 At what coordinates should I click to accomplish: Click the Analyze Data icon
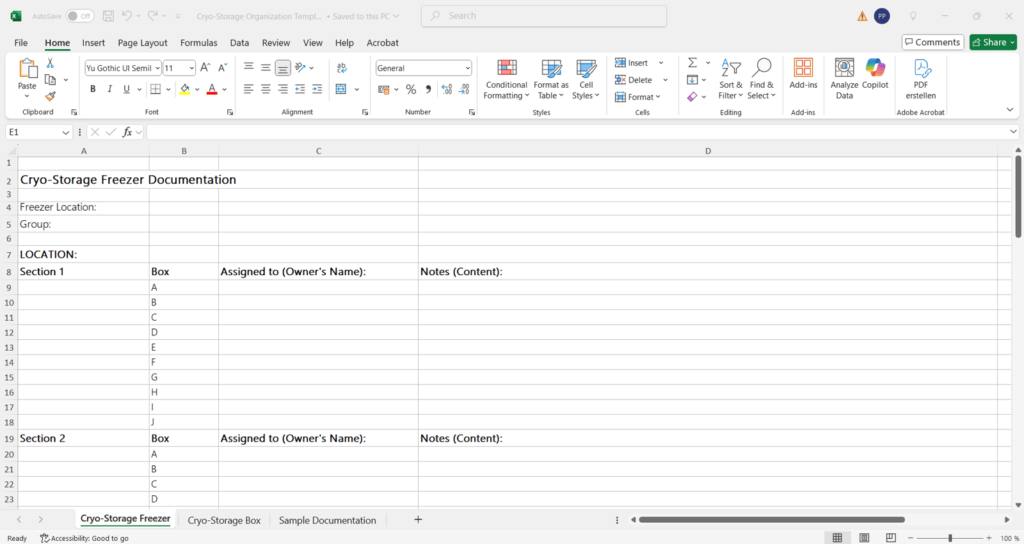click(x=844, y=69)
